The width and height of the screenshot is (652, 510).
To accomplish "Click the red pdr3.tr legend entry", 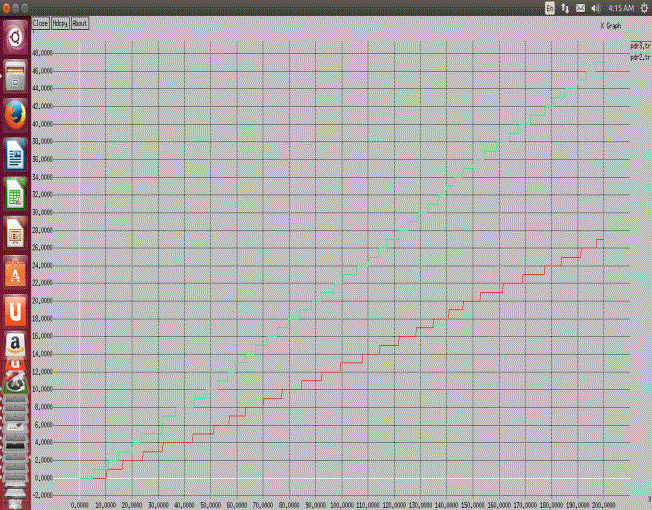I will click(639, 46).
